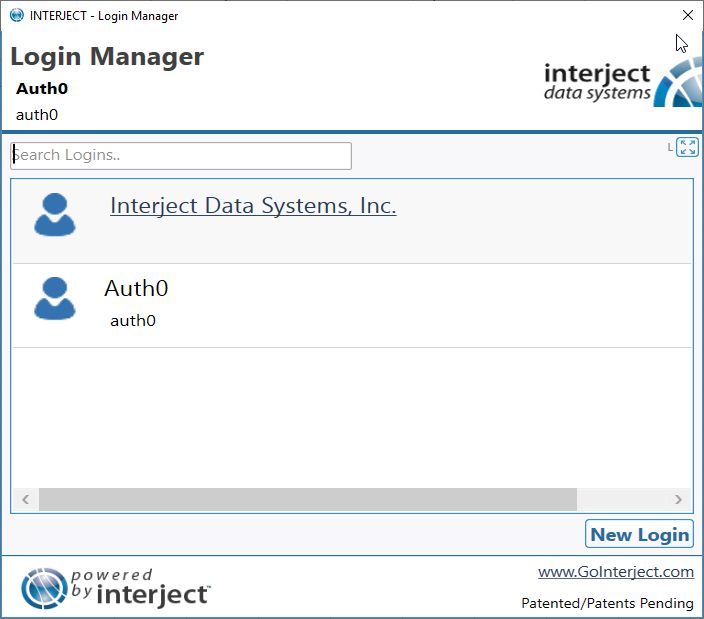Click the bold Auth0 header under Login Manager
The width and height of the screenshot is (704, 619).
pos(42,89)
